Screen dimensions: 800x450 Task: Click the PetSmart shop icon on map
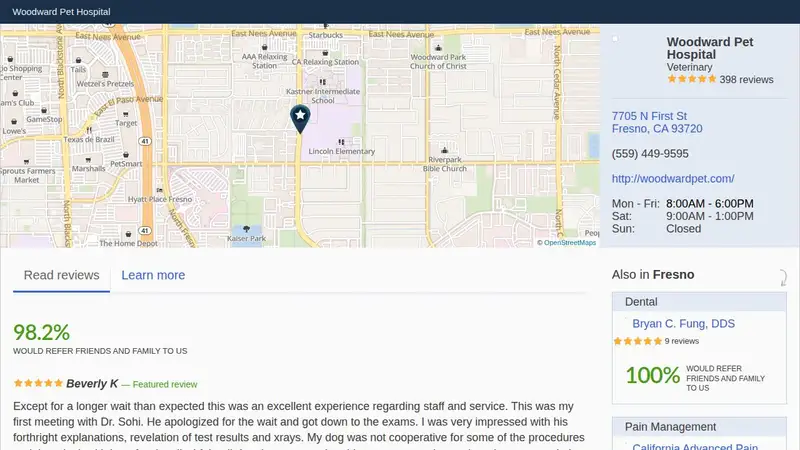tap(126, 155)
